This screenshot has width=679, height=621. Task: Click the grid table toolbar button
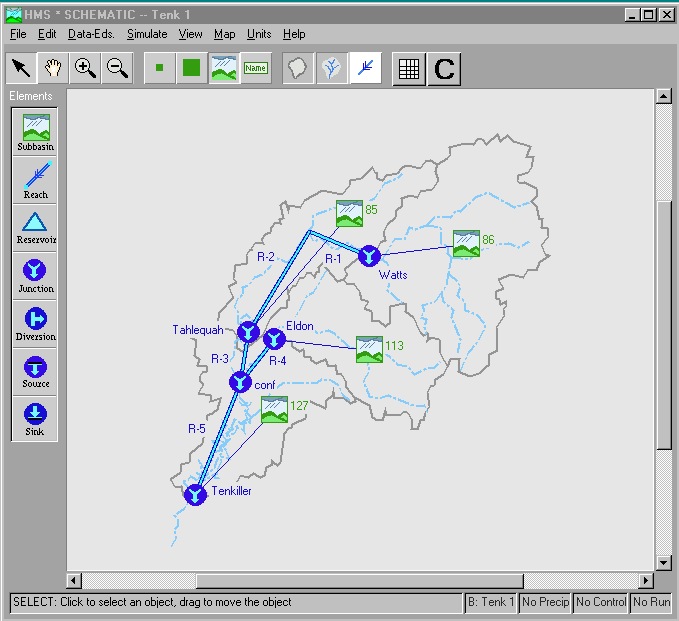click(x=409, y=69)
